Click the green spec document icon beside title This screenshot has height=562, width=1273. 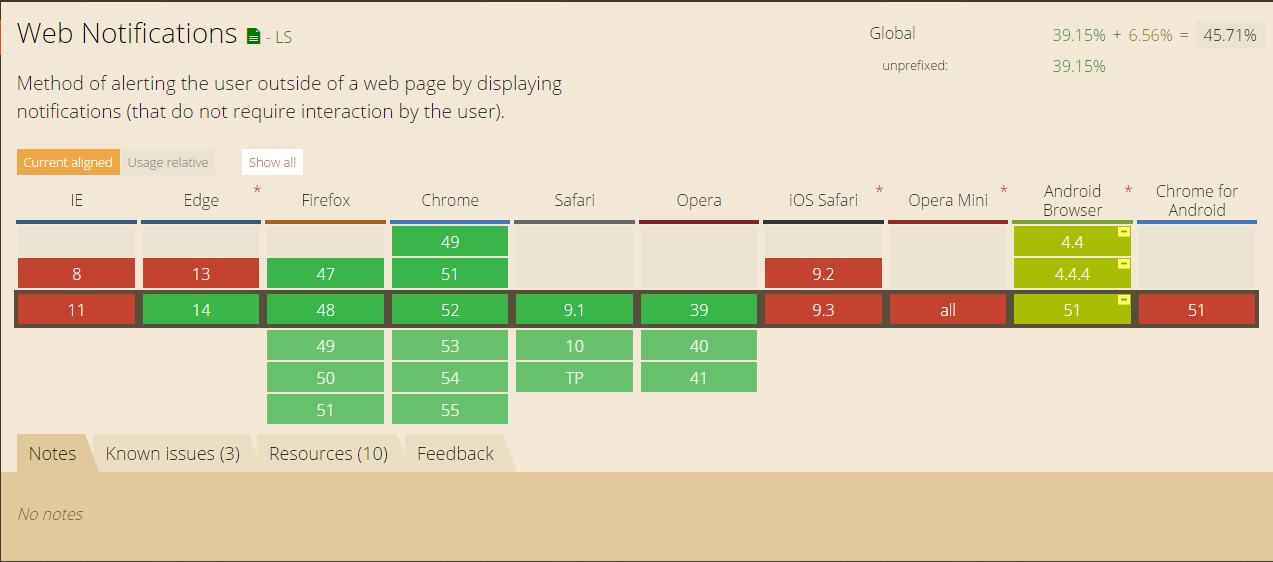[253, 37]
